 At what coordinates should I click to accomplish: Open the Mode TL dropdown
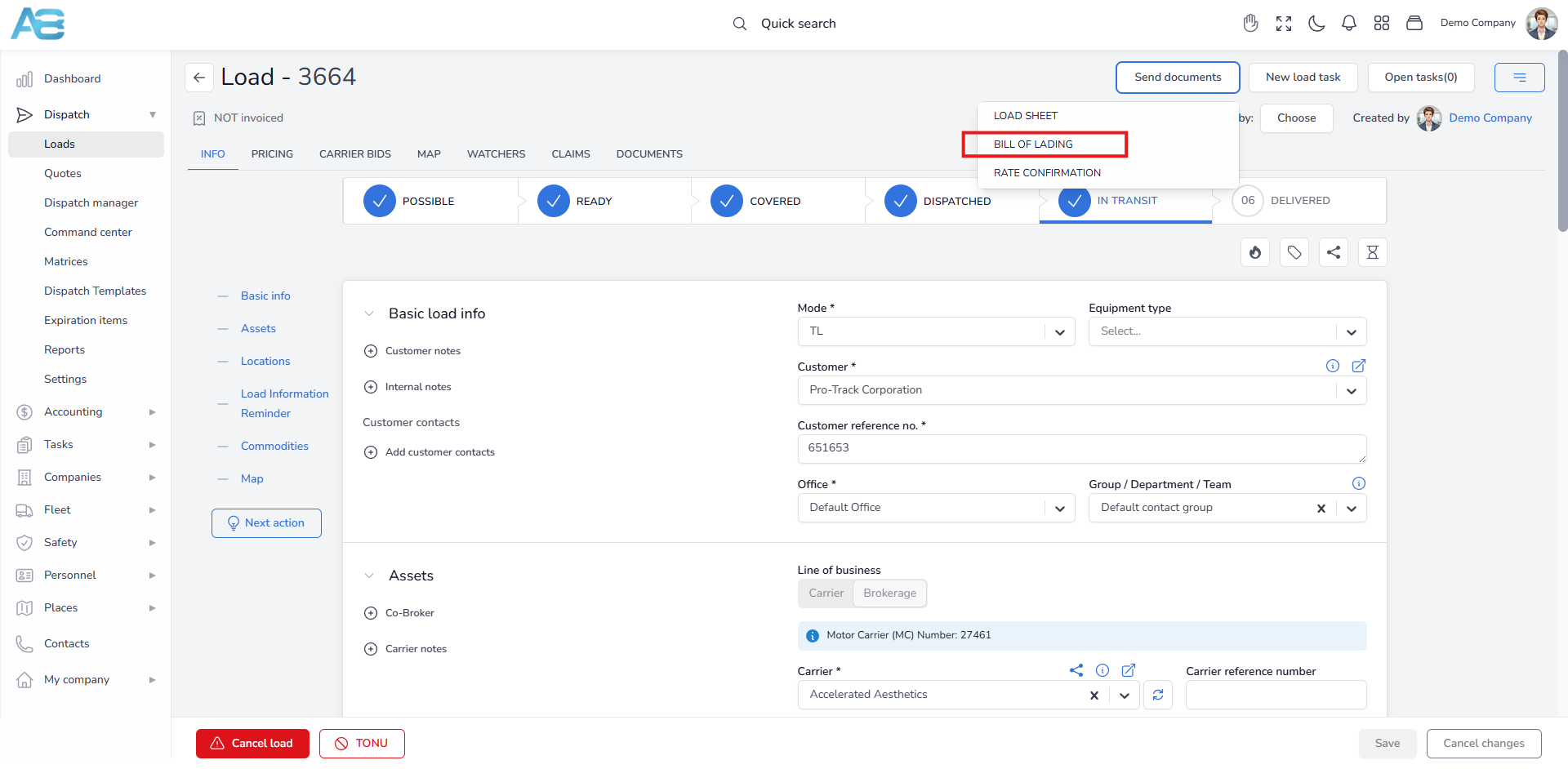coord(936,331)
